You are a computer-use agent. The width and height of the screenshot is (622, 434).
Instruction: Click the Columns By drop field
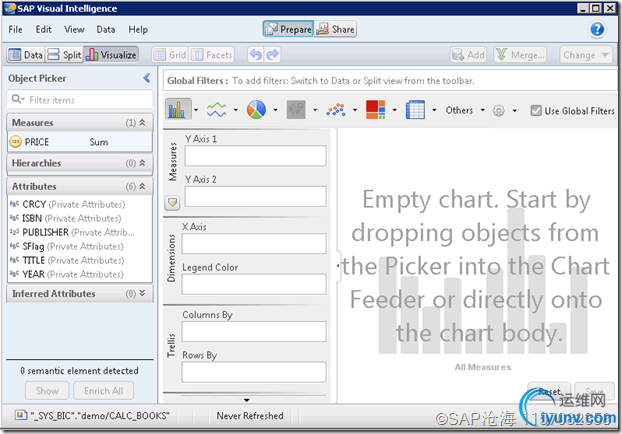point(254,332)
